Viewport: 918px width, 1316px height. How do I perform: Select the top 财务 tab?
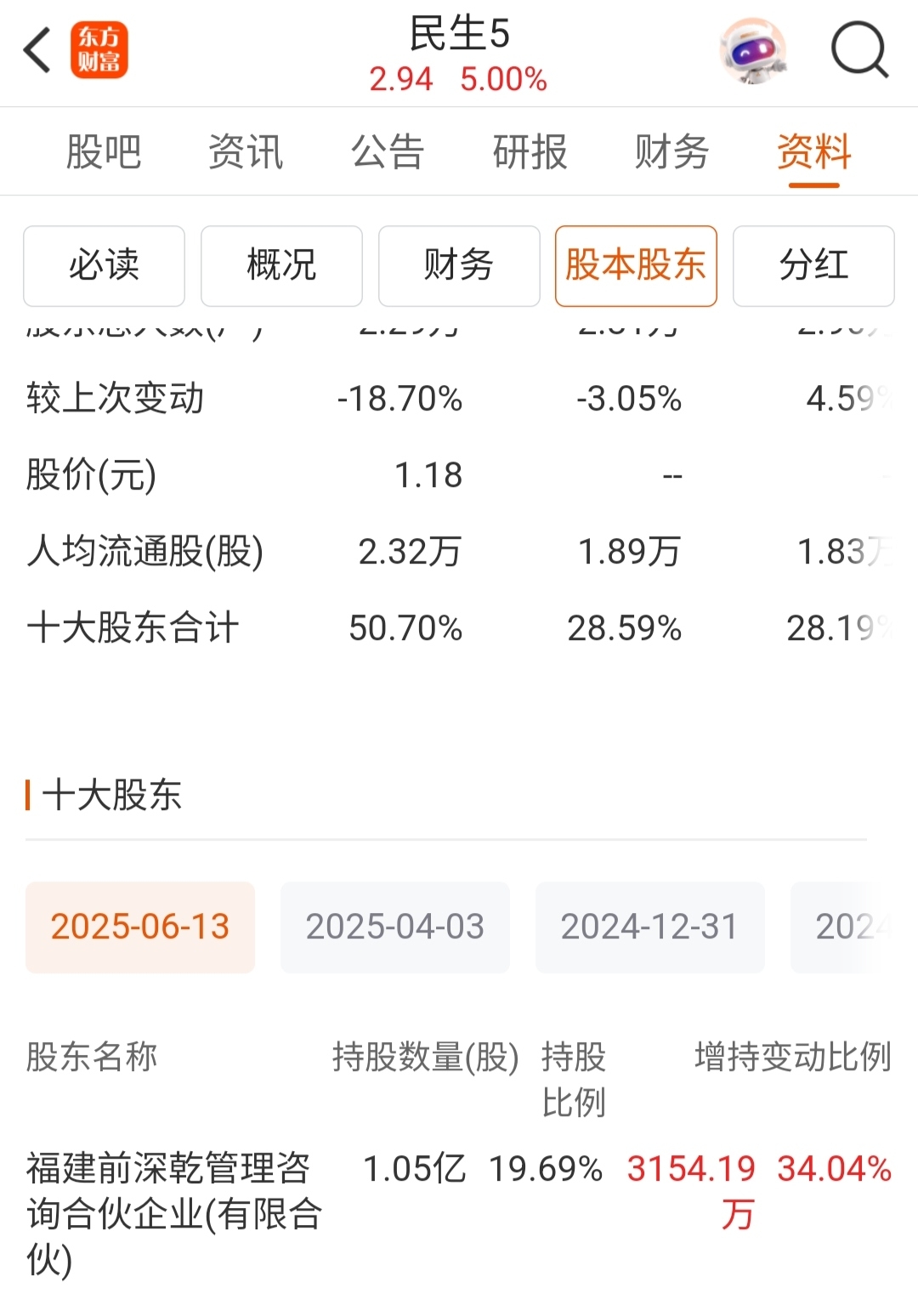point(671,152)
